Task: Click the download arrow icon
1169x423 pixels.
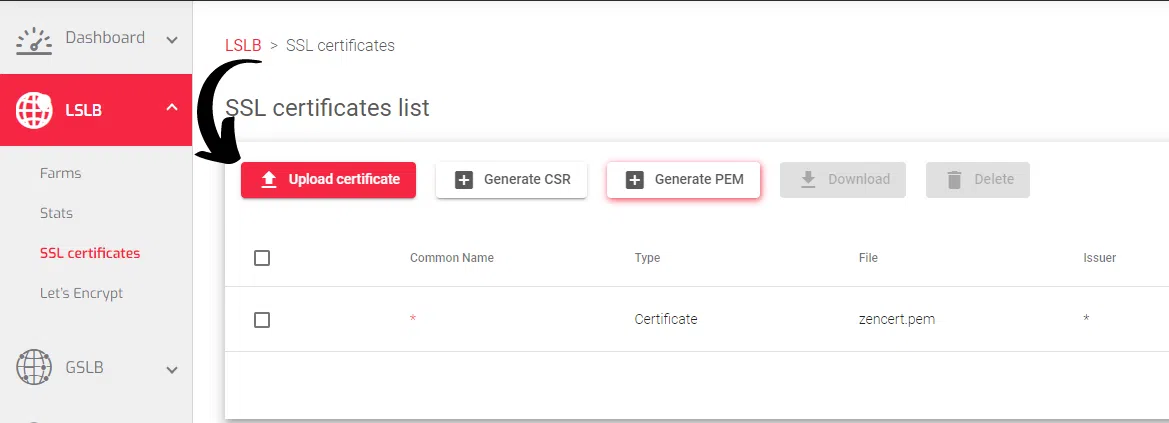Action: [x=808, y=180]
